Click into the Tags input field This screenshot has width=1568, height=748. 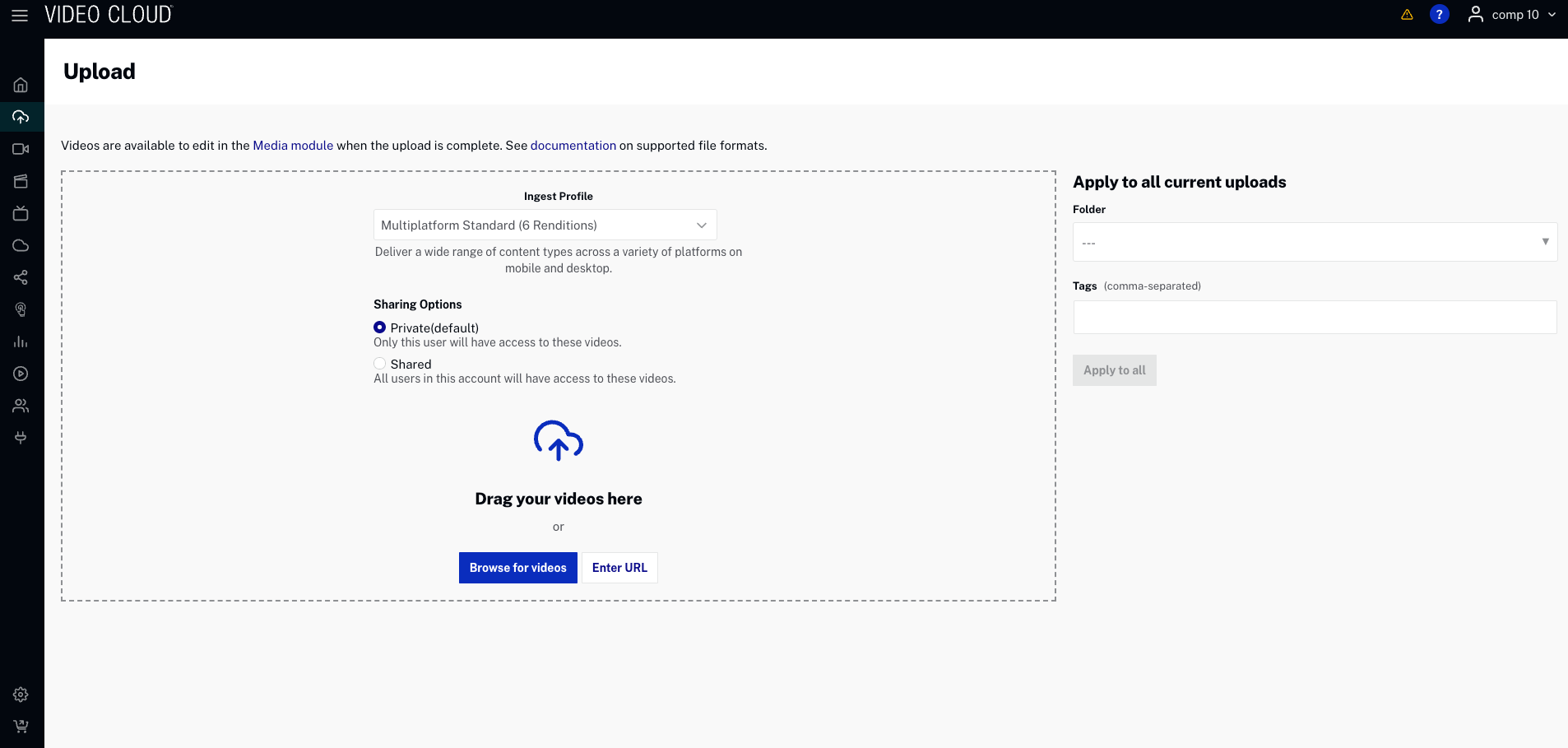(x=1314, y=318)
